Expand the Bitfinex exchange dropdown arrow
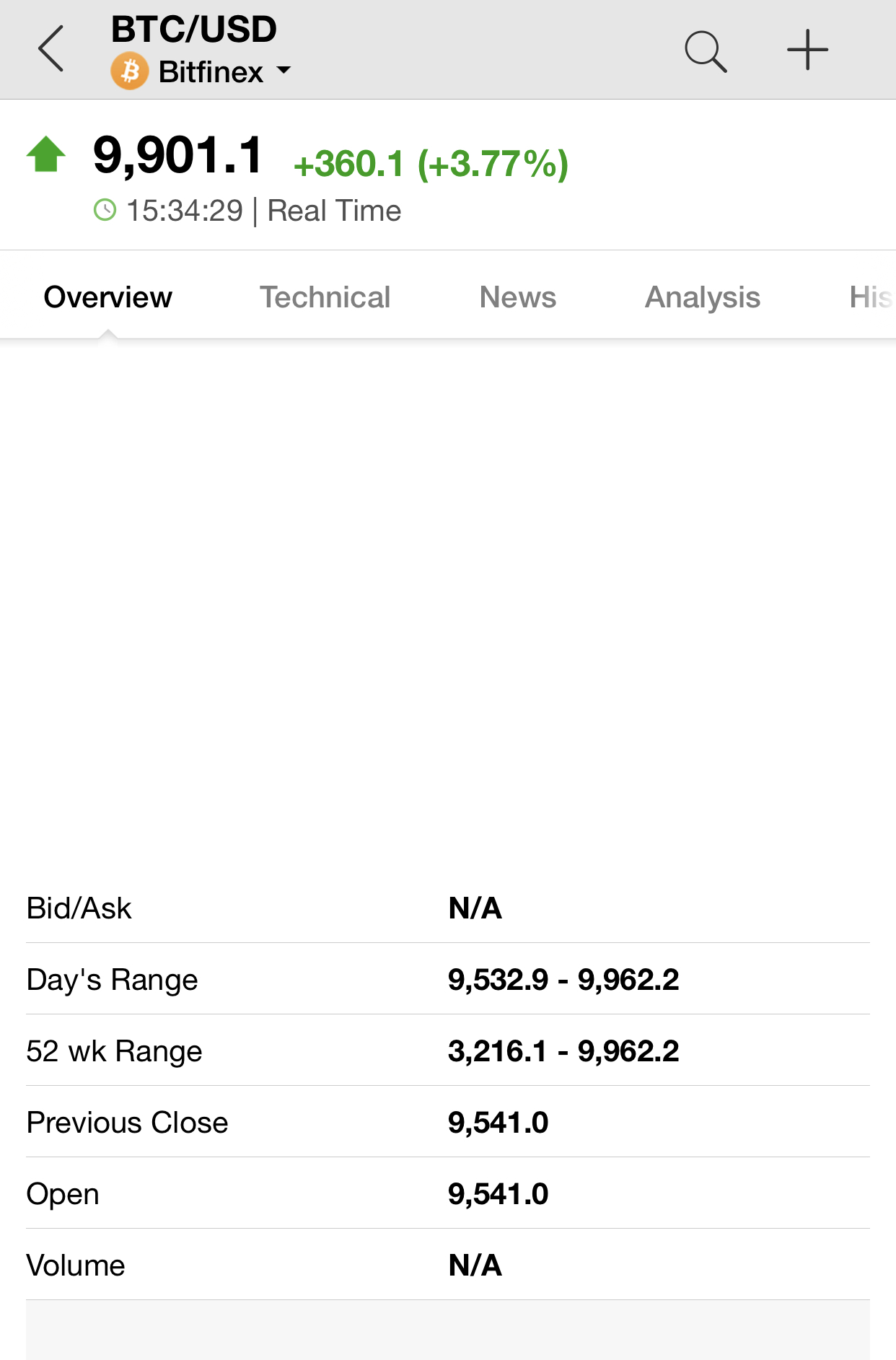 [x=284, y=71]
